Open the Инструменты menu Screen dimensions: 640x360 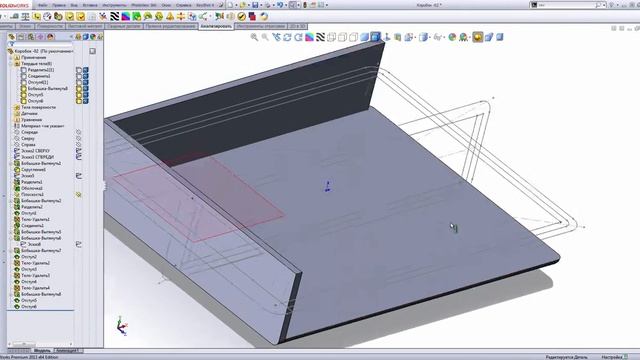(x=114, y=5)
